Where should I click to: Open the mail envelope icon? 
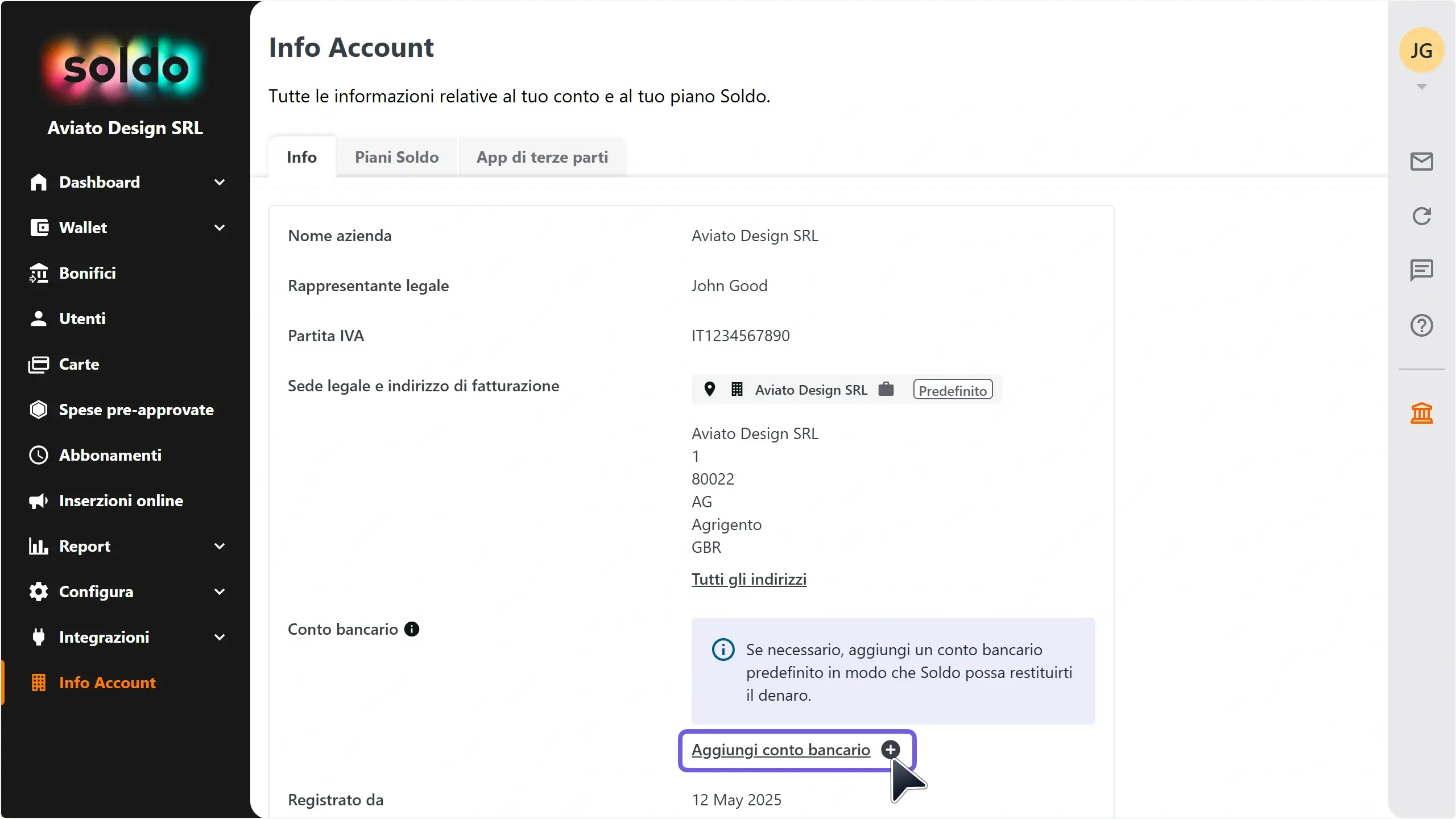[x=1421, y=162]
